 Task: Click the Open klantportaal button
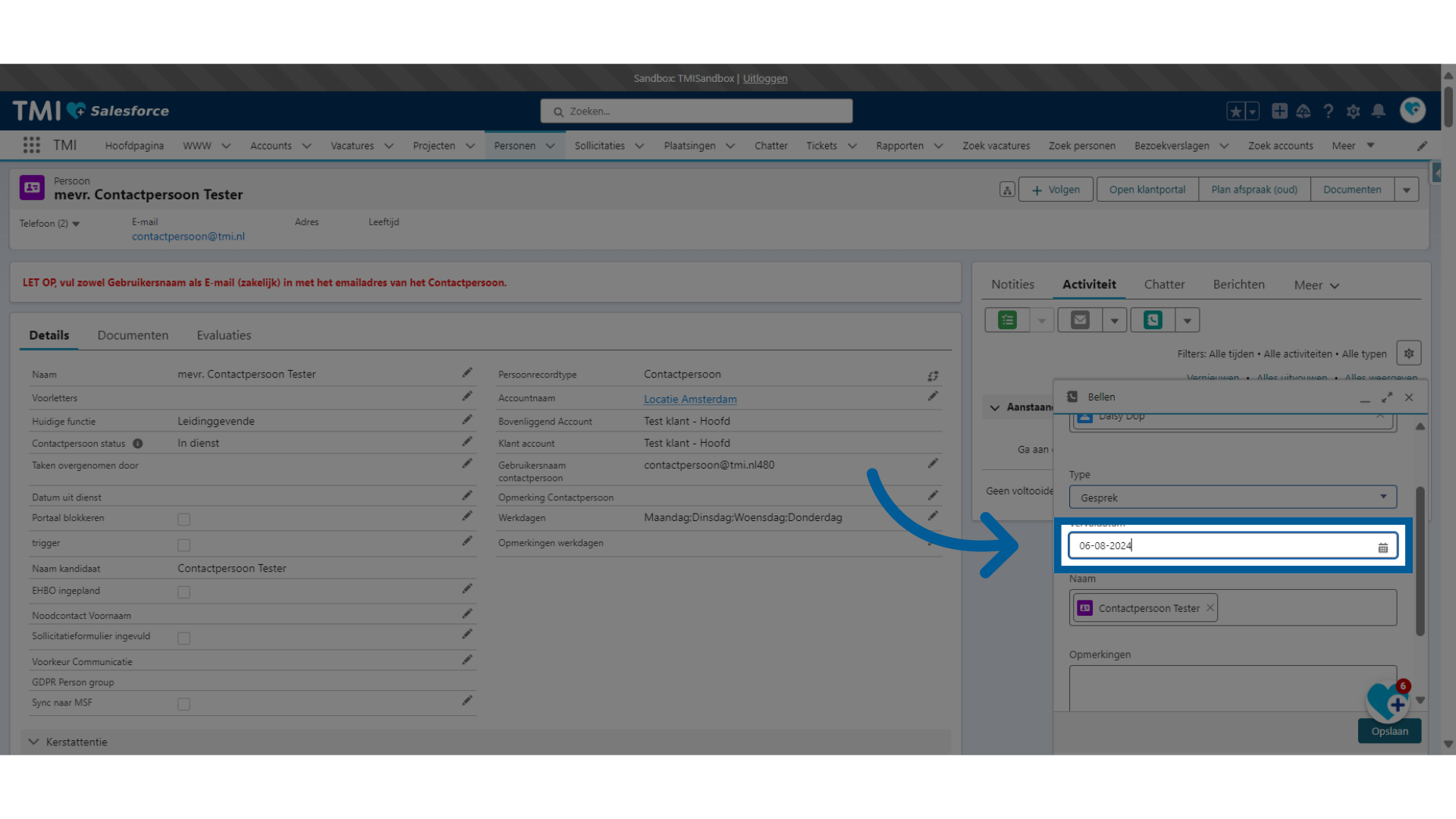(1148, 189)
